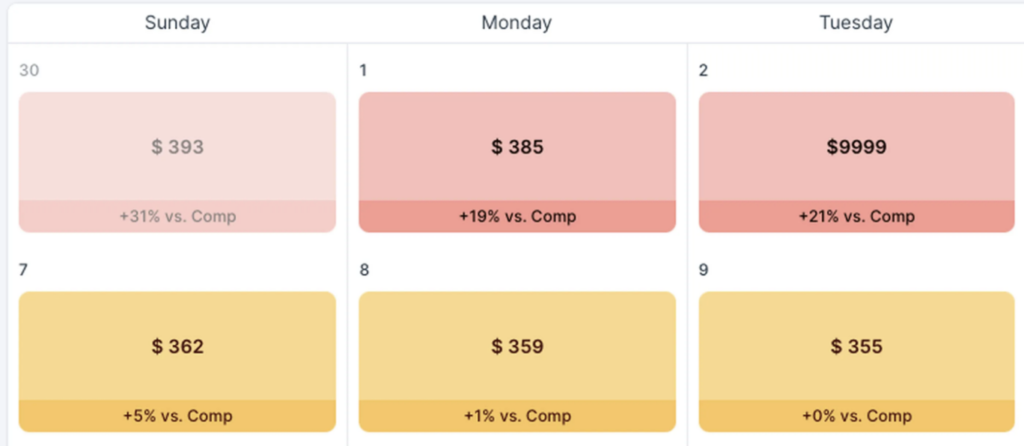Click the +1% vs. Comp label
The image size is (1024, 446).
coord(517,416)
